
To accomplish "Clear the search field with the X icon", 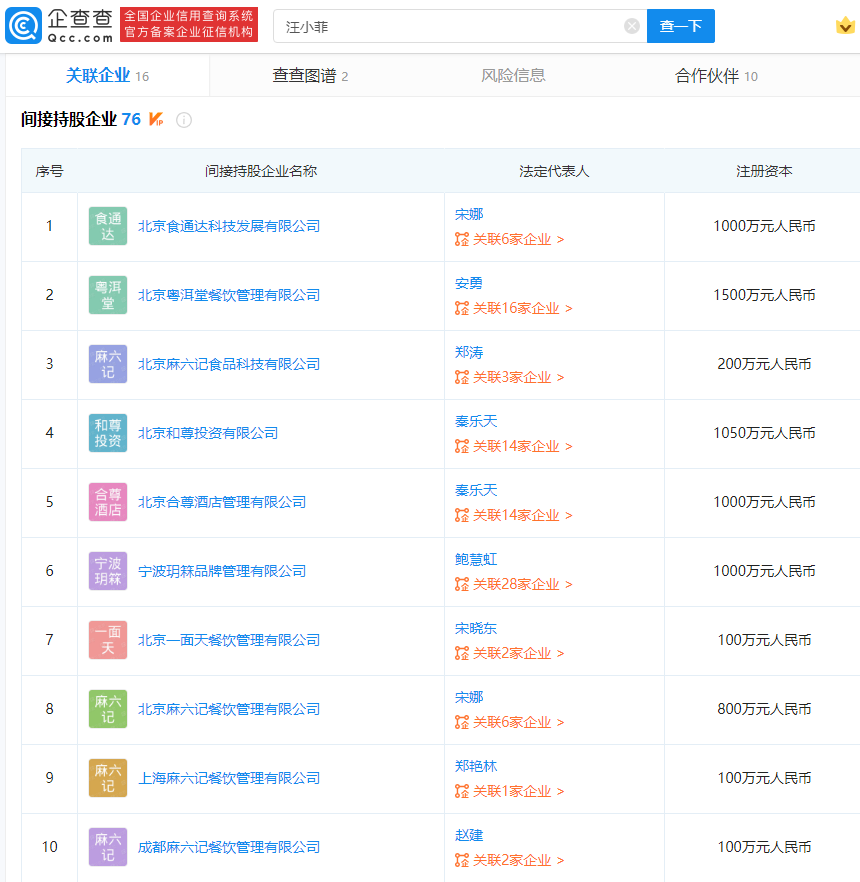I will point(632,26).
